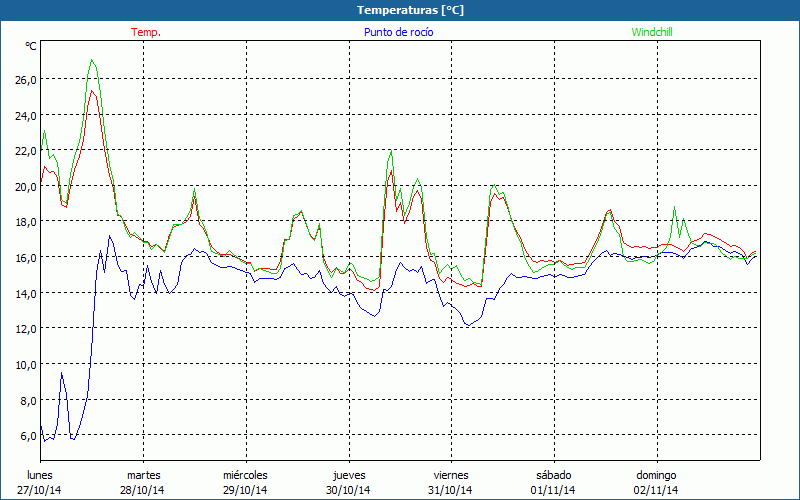Select the martes day label

click(144, 475)
